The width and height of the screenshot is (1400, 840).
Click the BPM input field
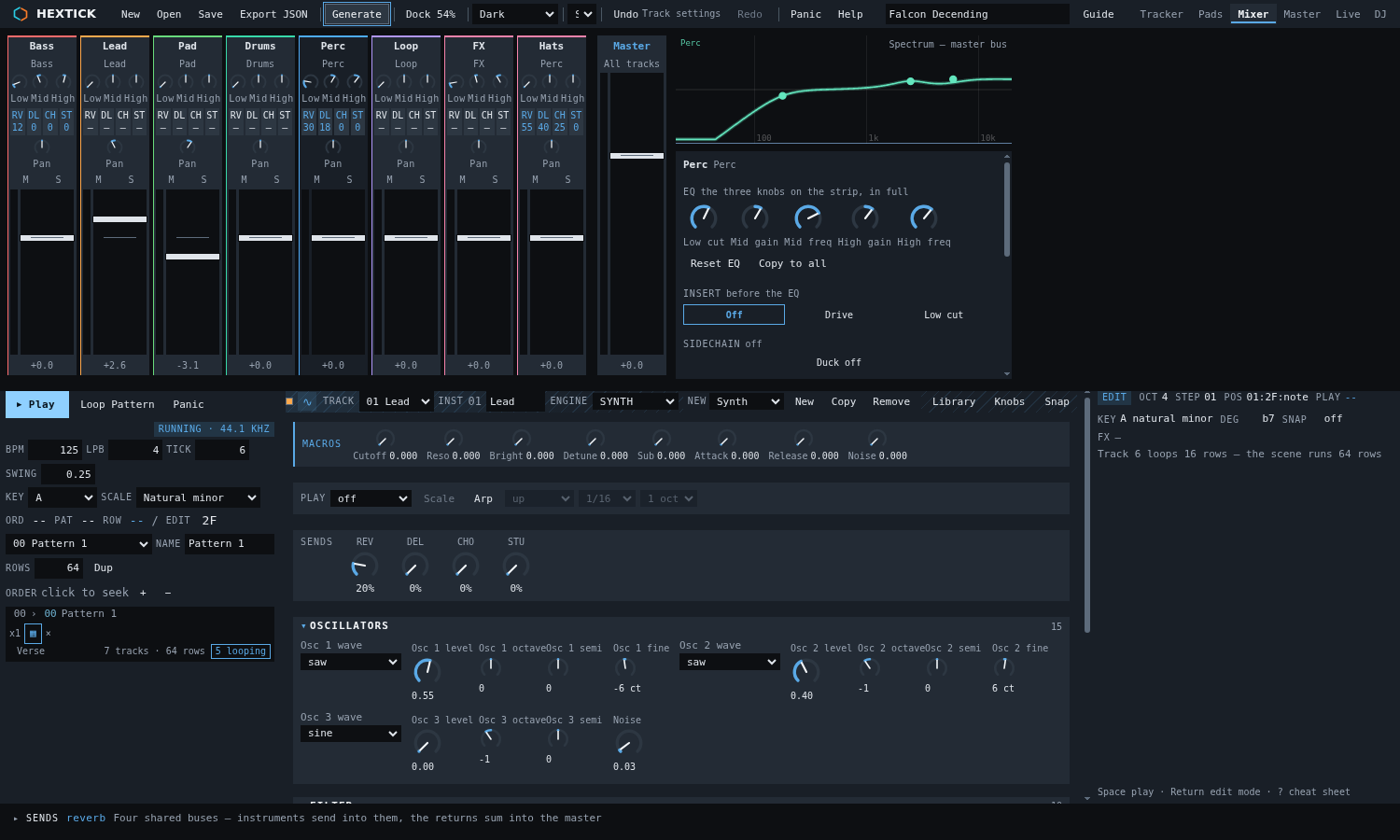coord(55,450)
